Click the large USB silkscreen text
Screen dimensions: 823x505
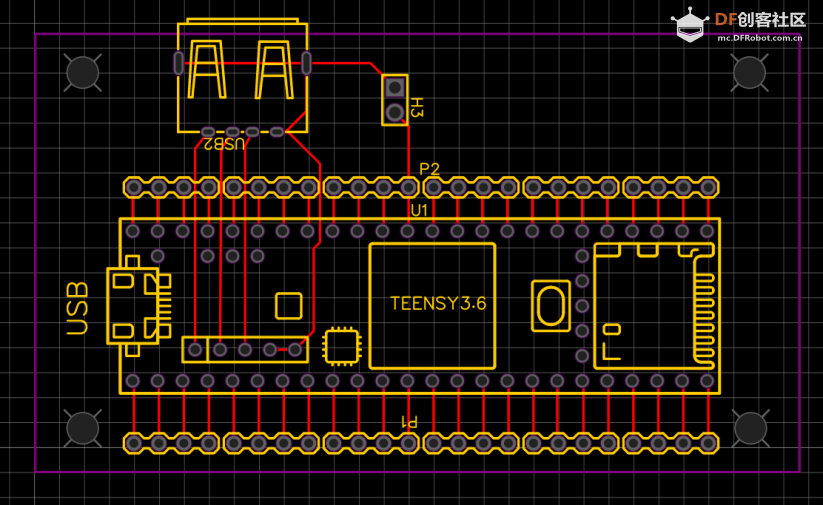coord(78,308)
